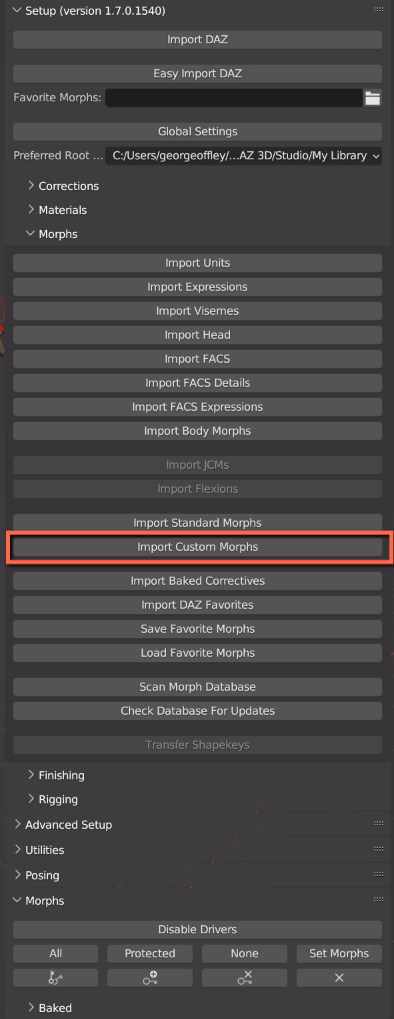Screen dimensions: 394x1019
Task: Click the Import Custom Morphs button
Action: point(198,547)
